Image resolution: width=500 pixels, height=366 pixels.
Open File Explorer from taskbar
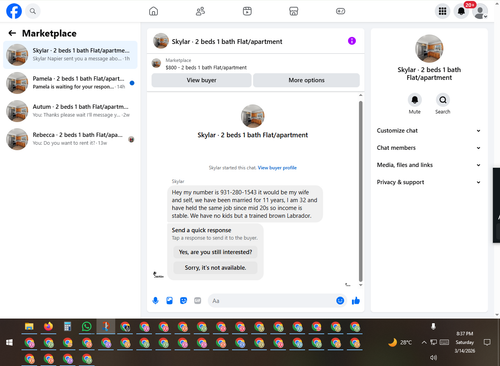click(x=29, y=326)
